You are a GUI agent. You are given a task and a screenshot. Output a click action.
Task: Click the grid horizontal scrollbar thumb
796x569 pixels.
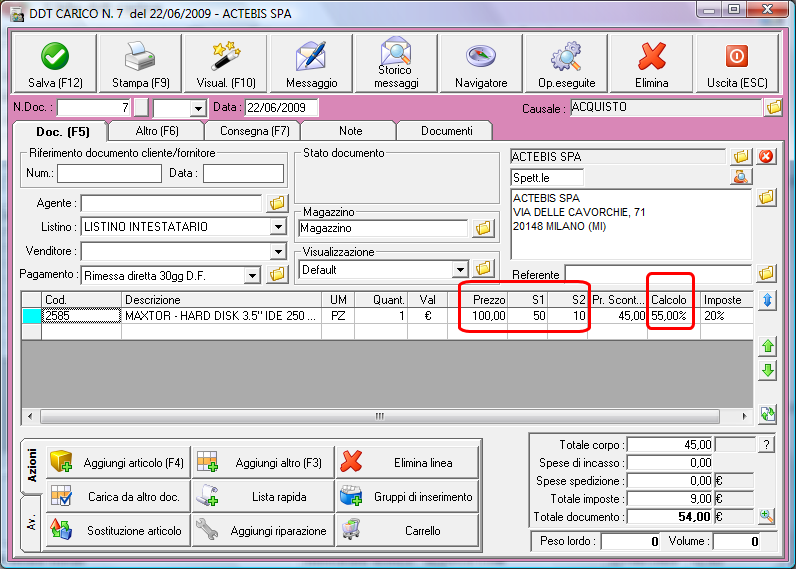(380, 416)
